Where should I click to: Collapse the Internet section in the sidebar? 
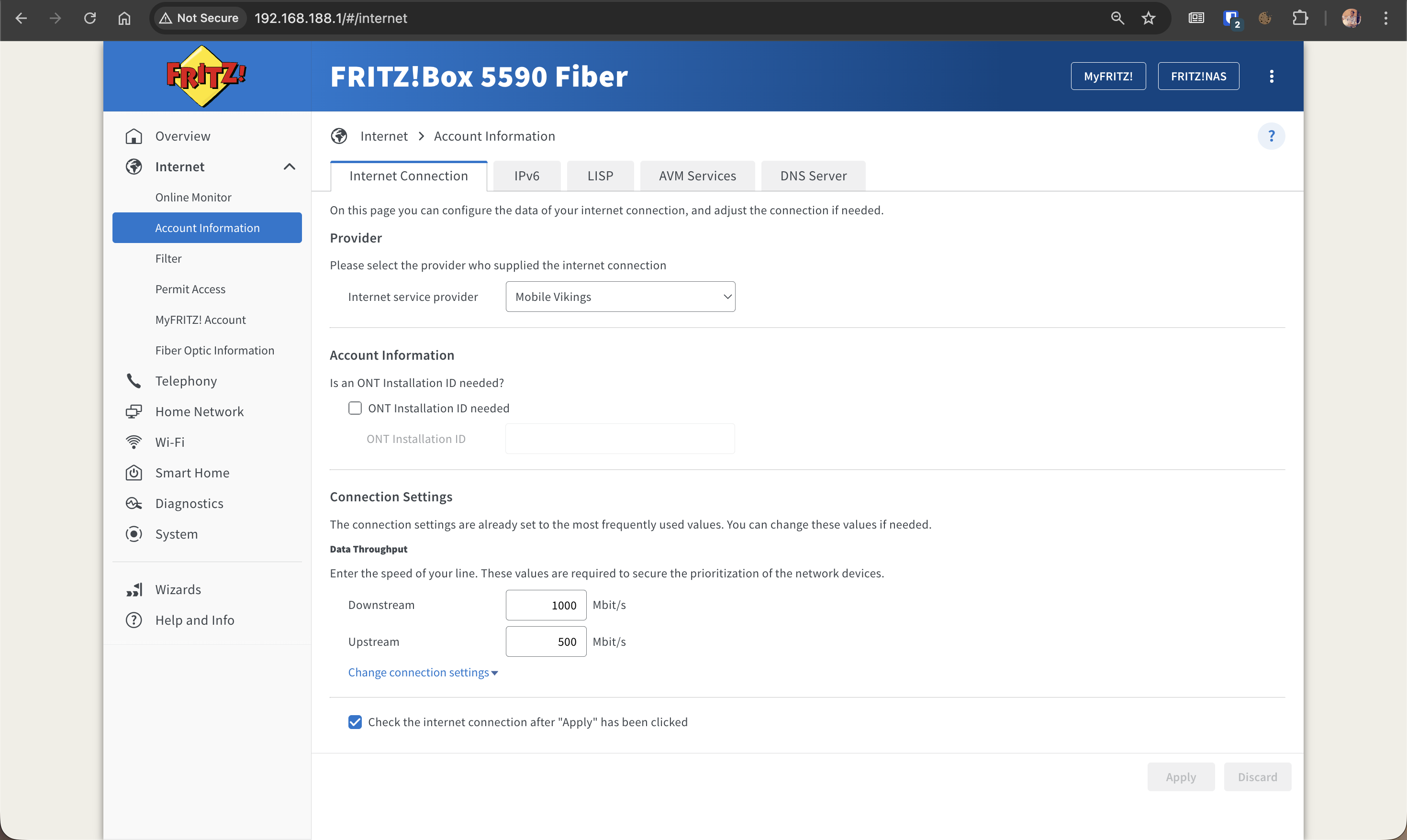(x=290, y=166)
